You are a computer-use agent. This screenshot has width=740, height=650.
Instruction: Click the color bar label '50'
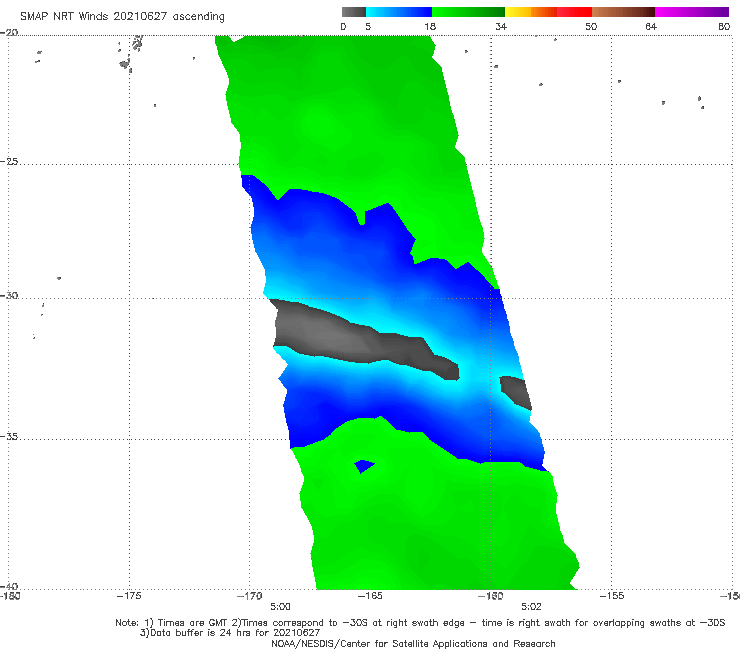point(591,26)
